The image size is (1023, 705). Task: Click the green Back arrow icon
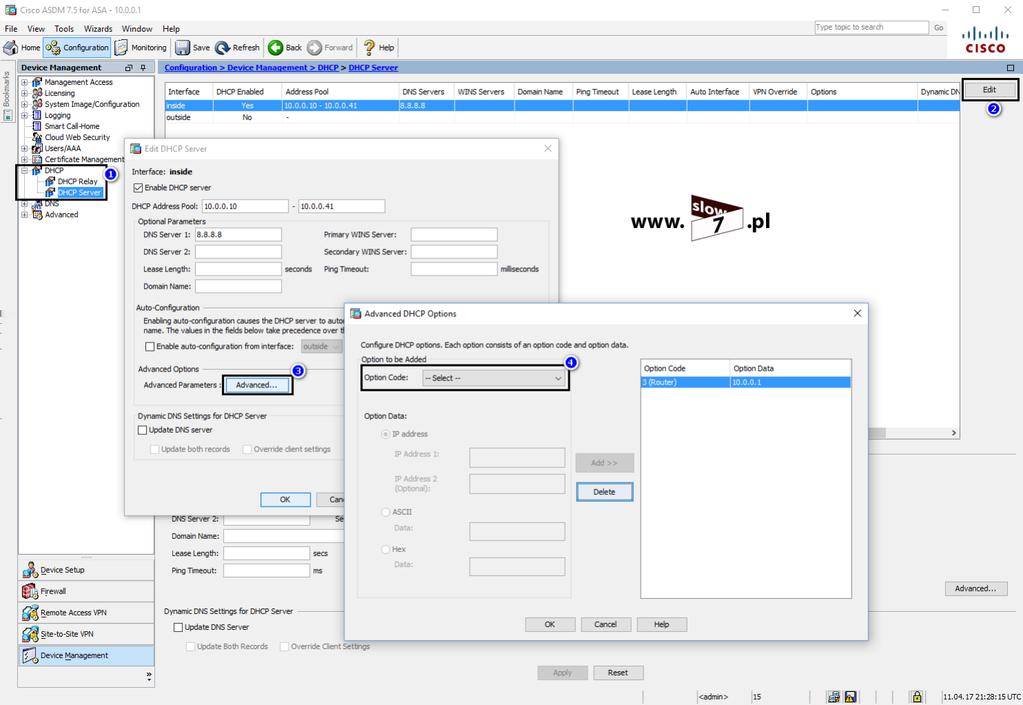pyautogui.click(x=275, y=48)
